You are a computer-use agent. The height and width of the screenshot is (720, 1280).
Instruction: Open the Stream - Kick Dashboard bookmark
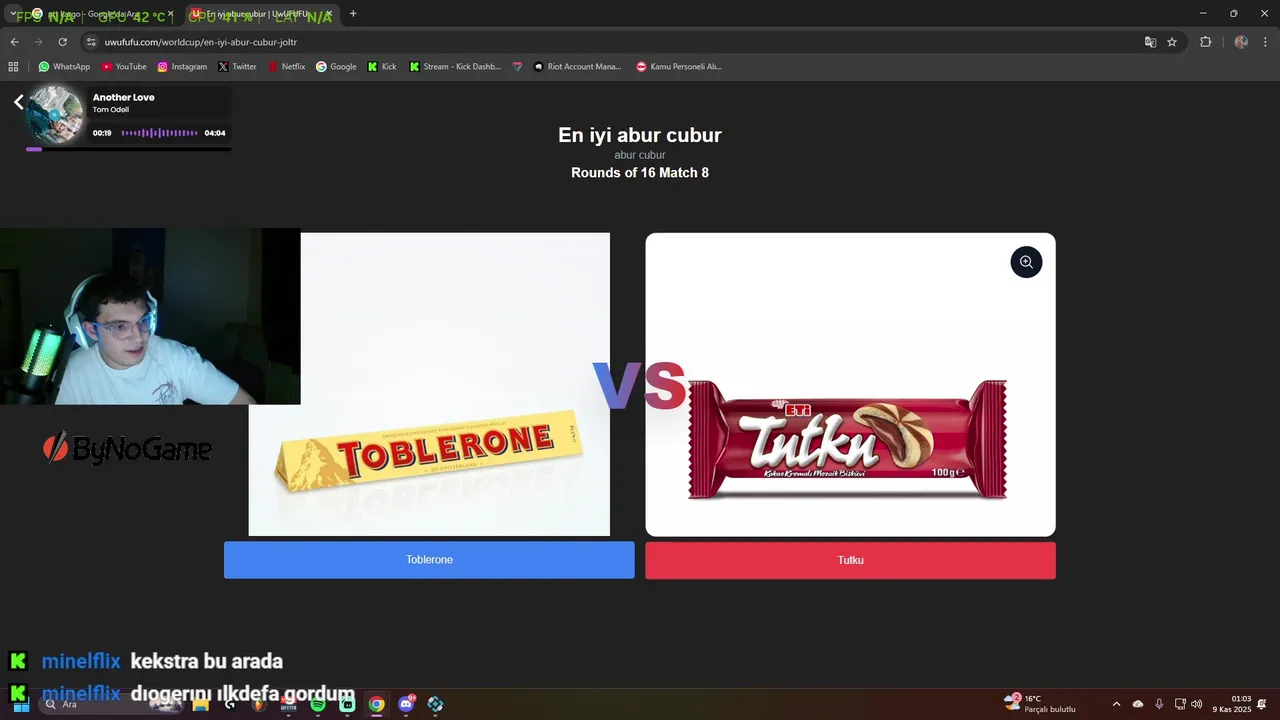coord(455,67)
